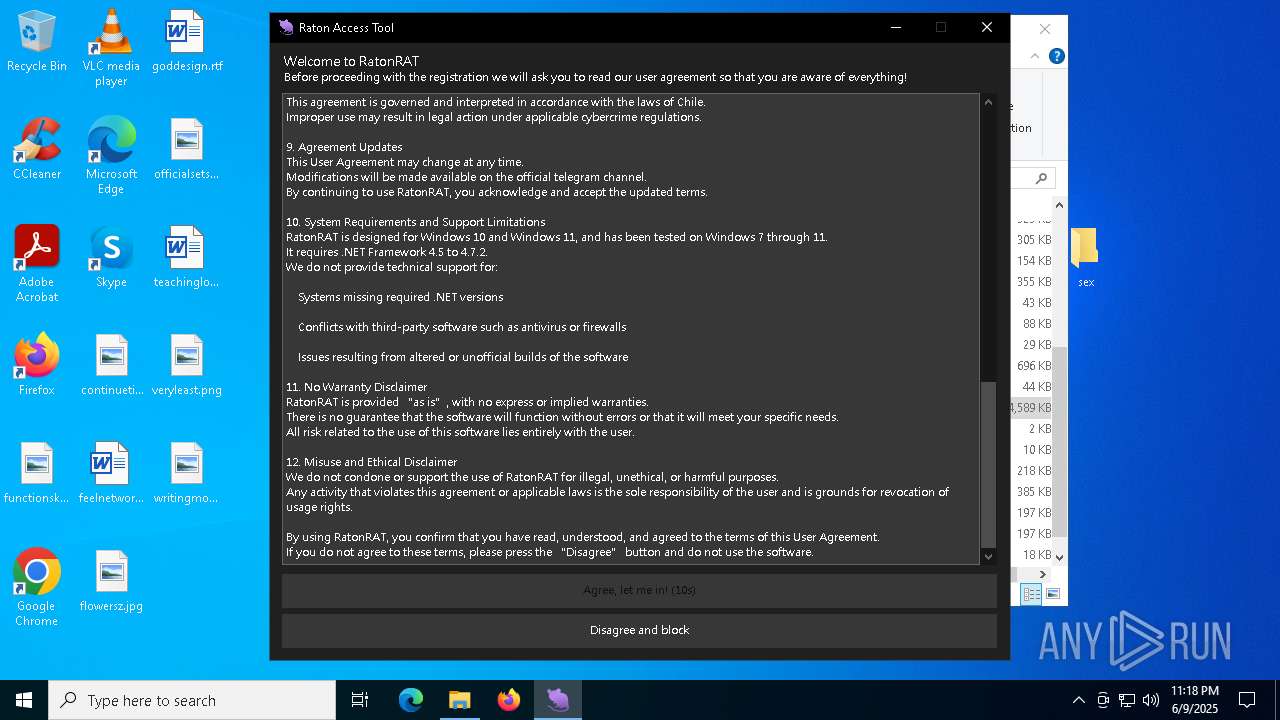Show hidden system tray icons
1280x720 pixels.
click(x=1079, y=700)
